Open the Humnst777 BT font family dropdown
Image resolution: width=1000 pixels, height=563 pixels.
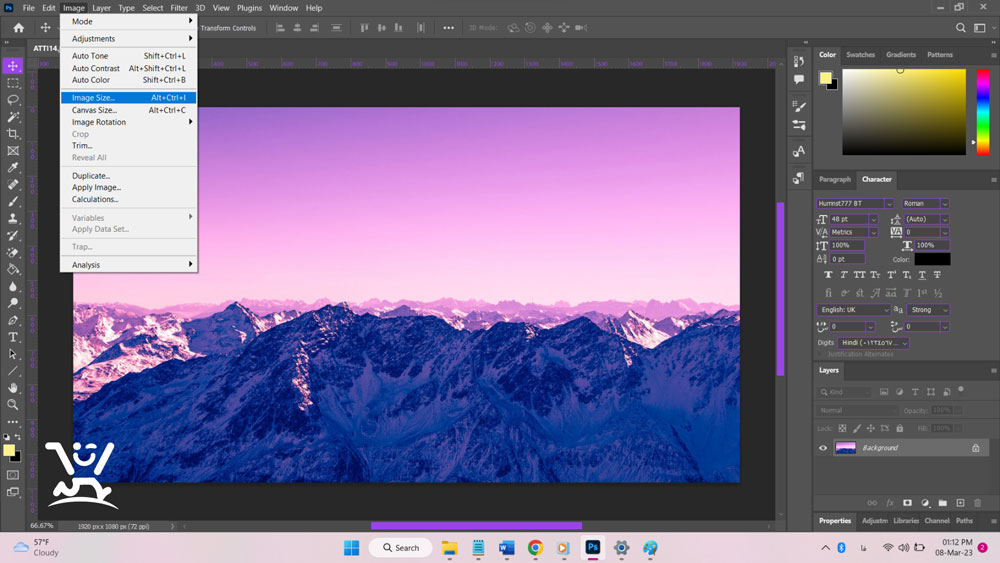889,203
